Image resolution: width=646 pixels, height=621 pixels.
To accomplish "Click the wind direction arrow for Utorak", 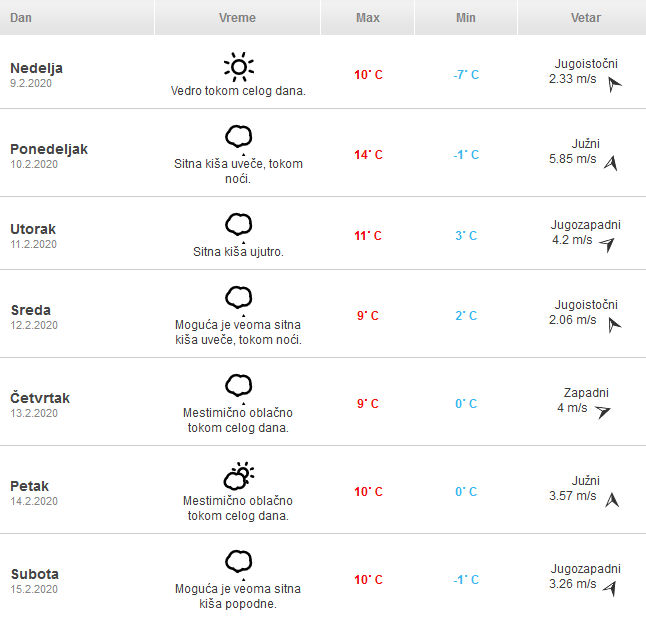I will click(x=606, y=244).
